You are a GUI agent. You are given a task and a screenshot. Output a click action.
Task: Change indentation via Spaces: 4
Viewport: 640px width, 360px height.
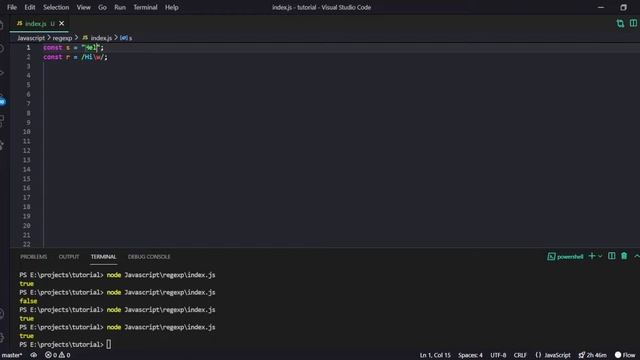pyautogui.click(x=470, y=355)
